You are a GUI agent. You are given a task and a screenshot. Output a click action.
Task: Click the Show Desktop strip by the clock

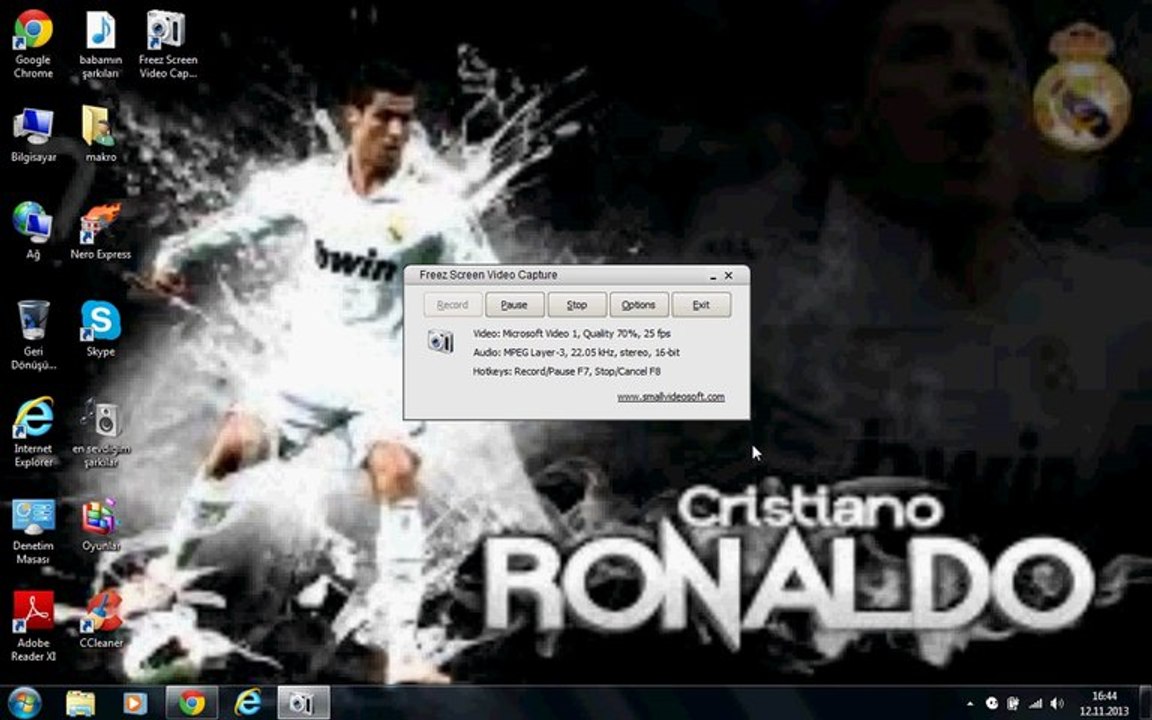(x=1146, y=703)
